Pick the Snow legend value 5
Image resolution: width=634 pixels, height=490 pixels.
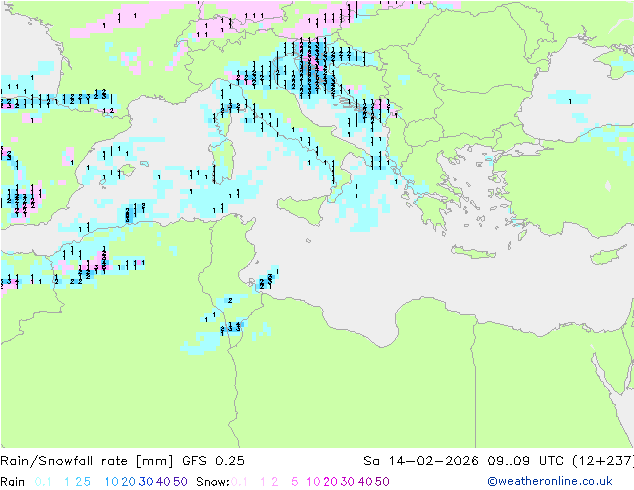295,482
